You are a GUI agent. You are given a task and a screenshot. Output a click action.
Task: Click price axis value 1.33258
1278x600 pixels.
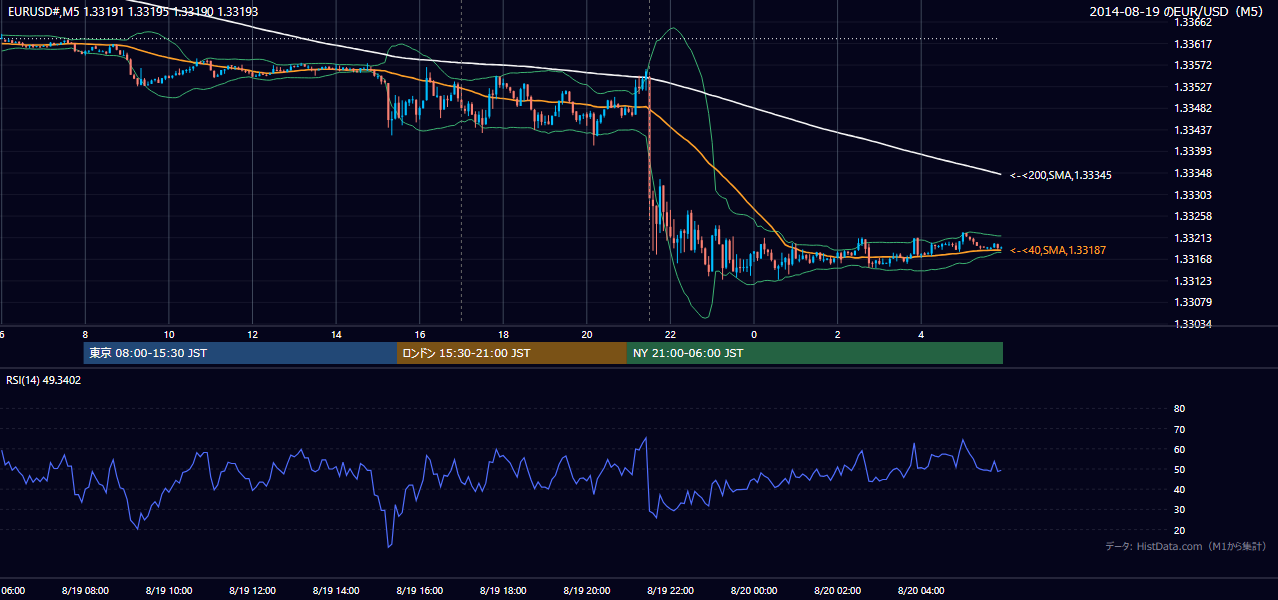point(1193,216)
